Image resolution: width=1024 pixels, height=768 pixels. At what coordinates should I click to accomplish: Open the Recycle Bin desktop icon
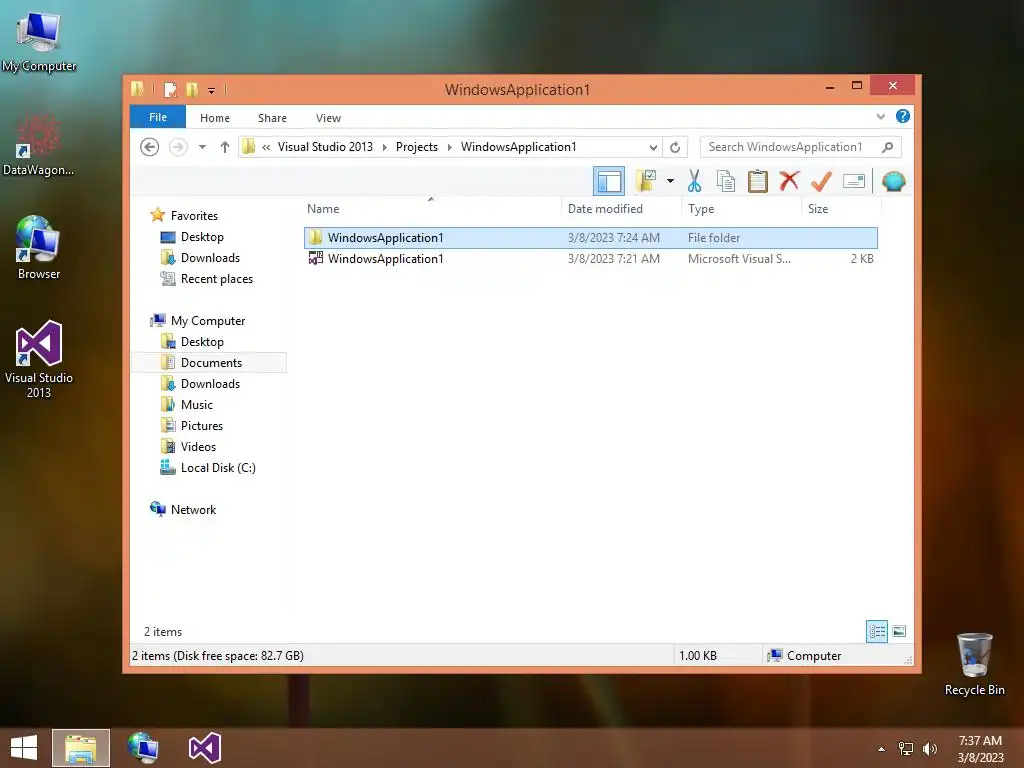click(974, 664)
